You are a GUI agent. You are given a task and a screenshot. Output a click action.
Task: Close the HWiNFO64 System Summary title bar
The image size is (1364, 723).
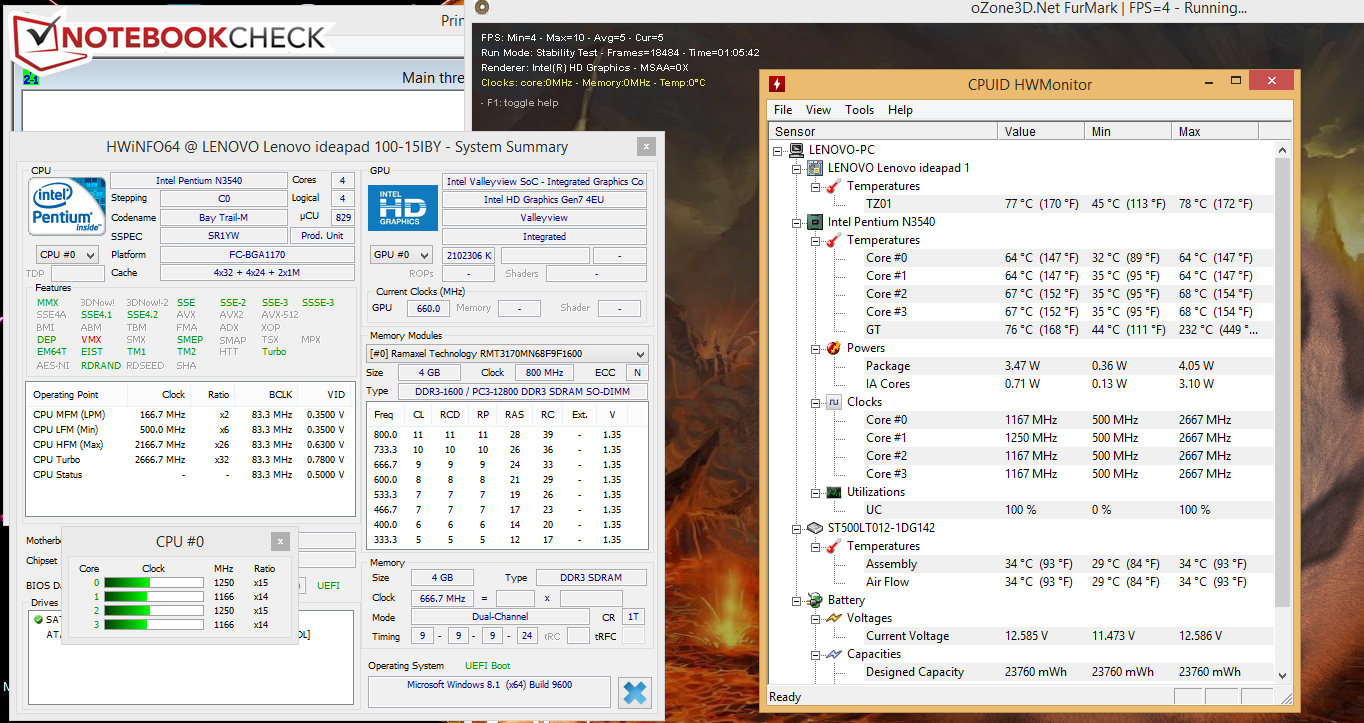tap(647, 146)
